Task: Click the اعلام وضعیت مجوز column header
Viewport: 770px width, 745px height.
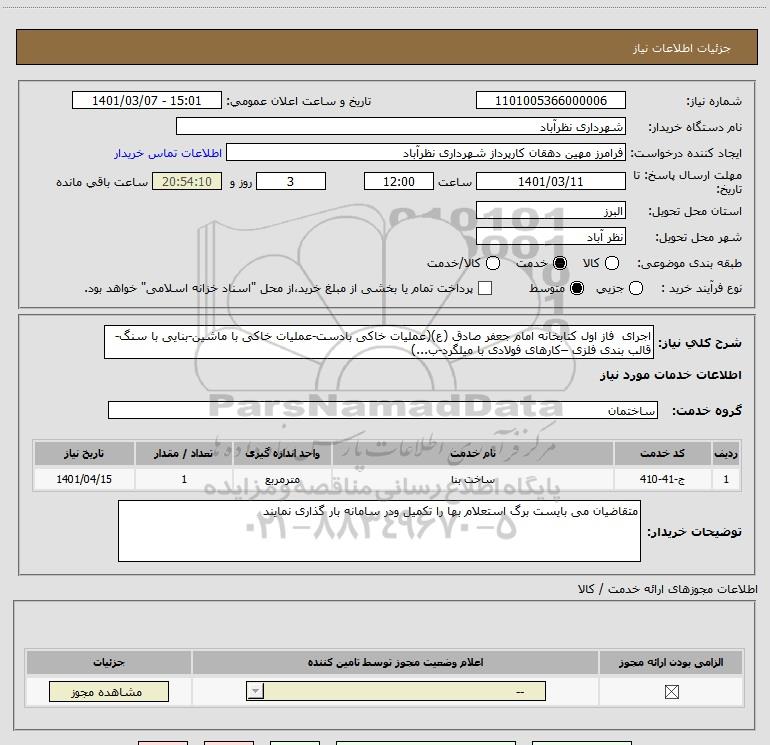Action: click(395, 662)
